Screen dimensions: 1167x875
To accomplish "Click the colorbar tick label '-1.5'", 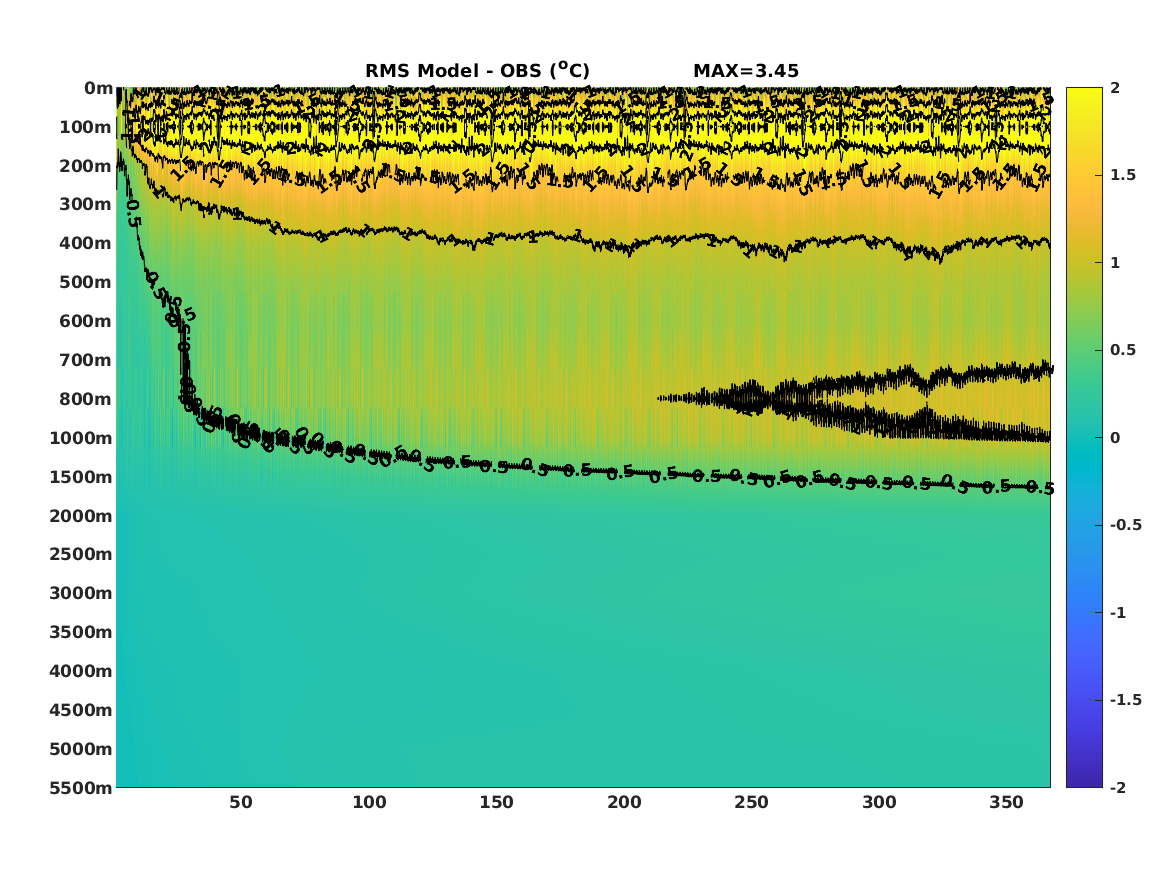I will [1126, 699].
